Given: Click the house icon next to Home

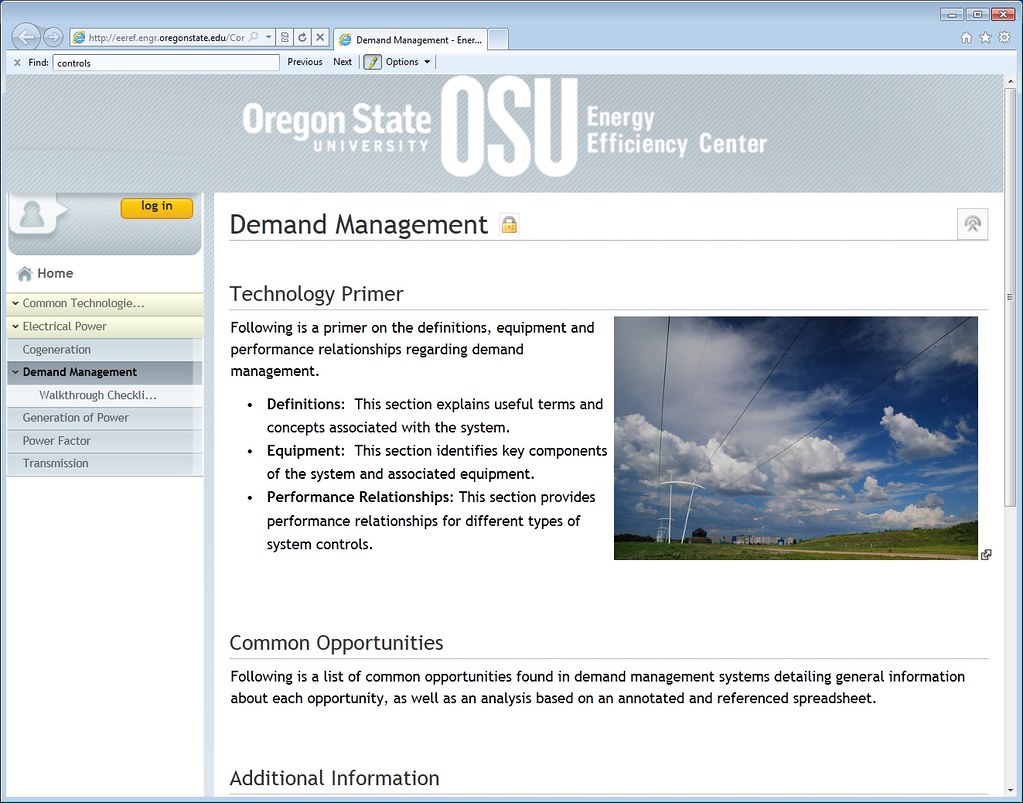Looking at the screenshot, I should point(24,274).
